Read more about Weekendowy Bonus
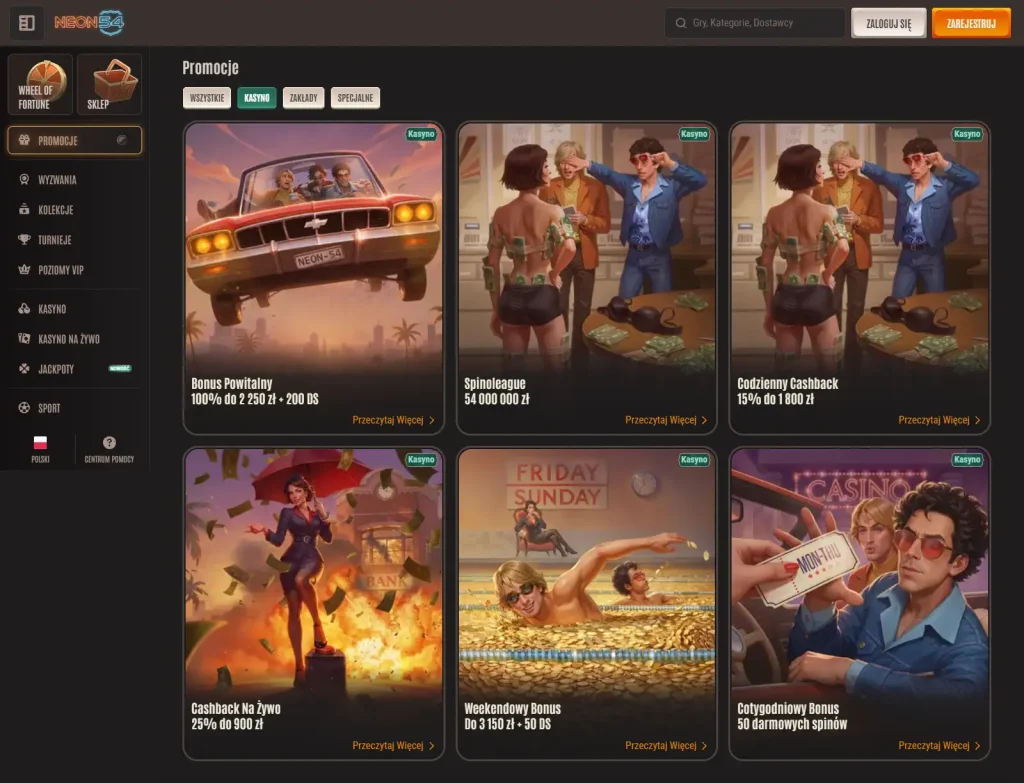 click(x=666, y=745)
